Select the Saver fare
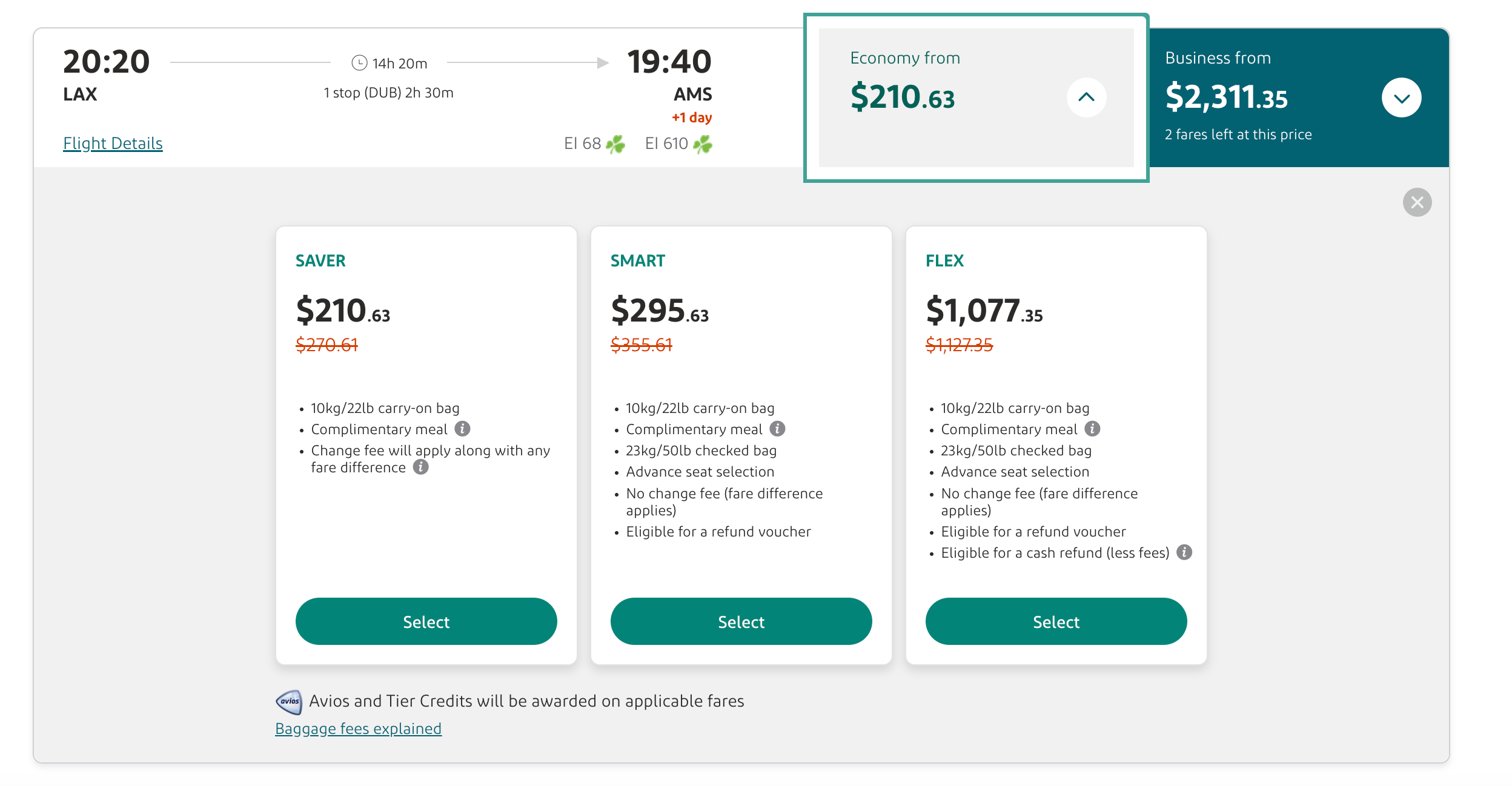 (426, 621)
